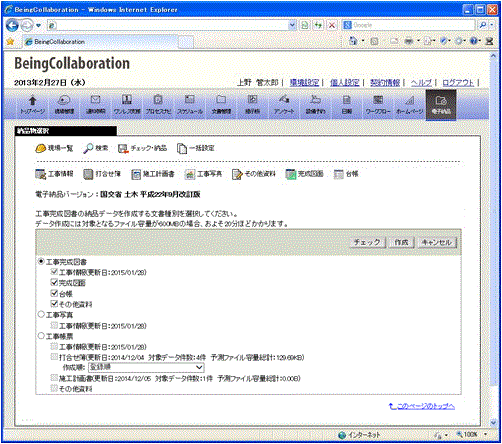Open 電子納品 navigation icon
This screenshot has width=502, height=444.
pos(441,105)
